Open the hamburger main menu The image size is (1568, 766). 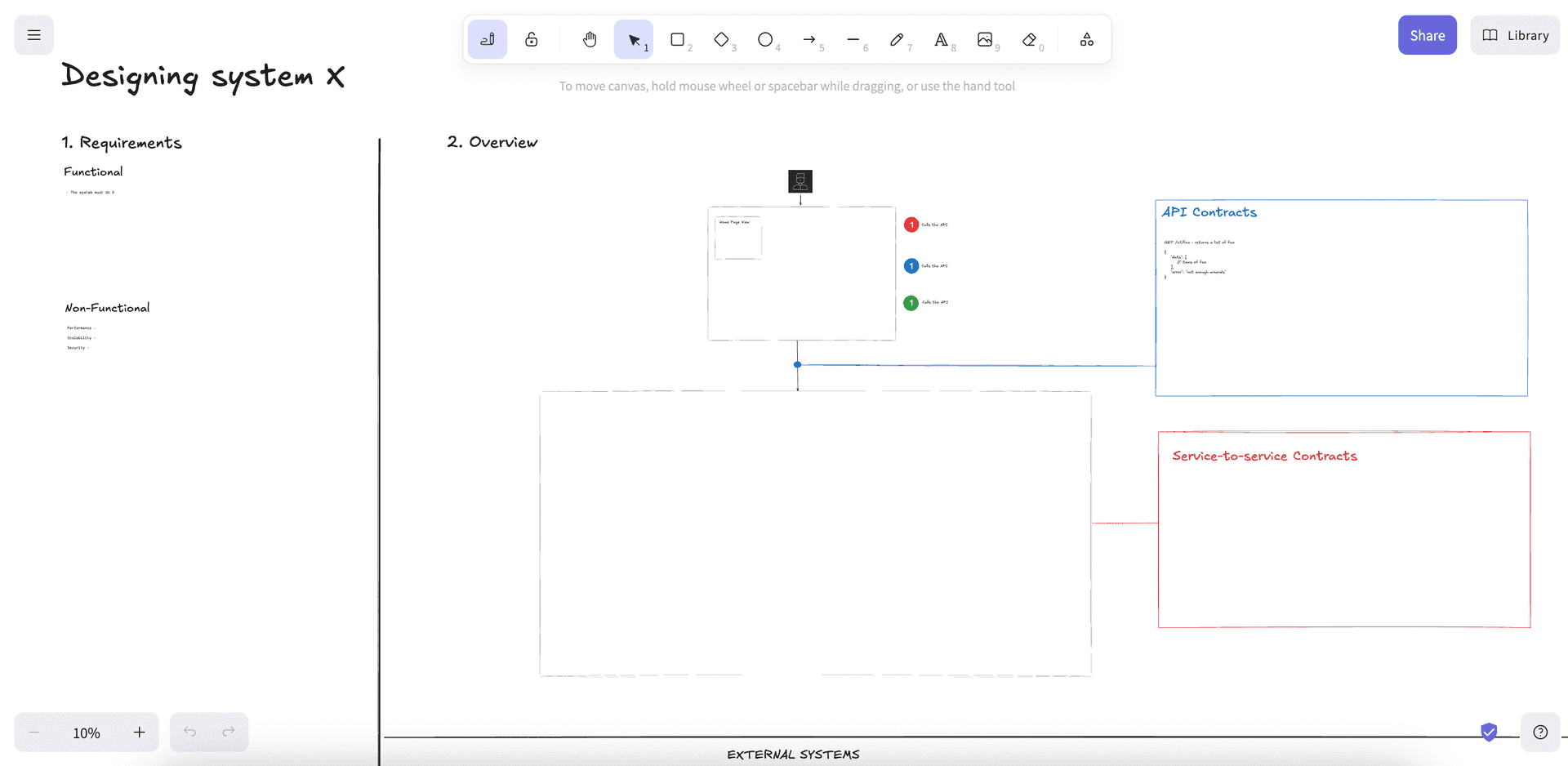coord(33,35)
